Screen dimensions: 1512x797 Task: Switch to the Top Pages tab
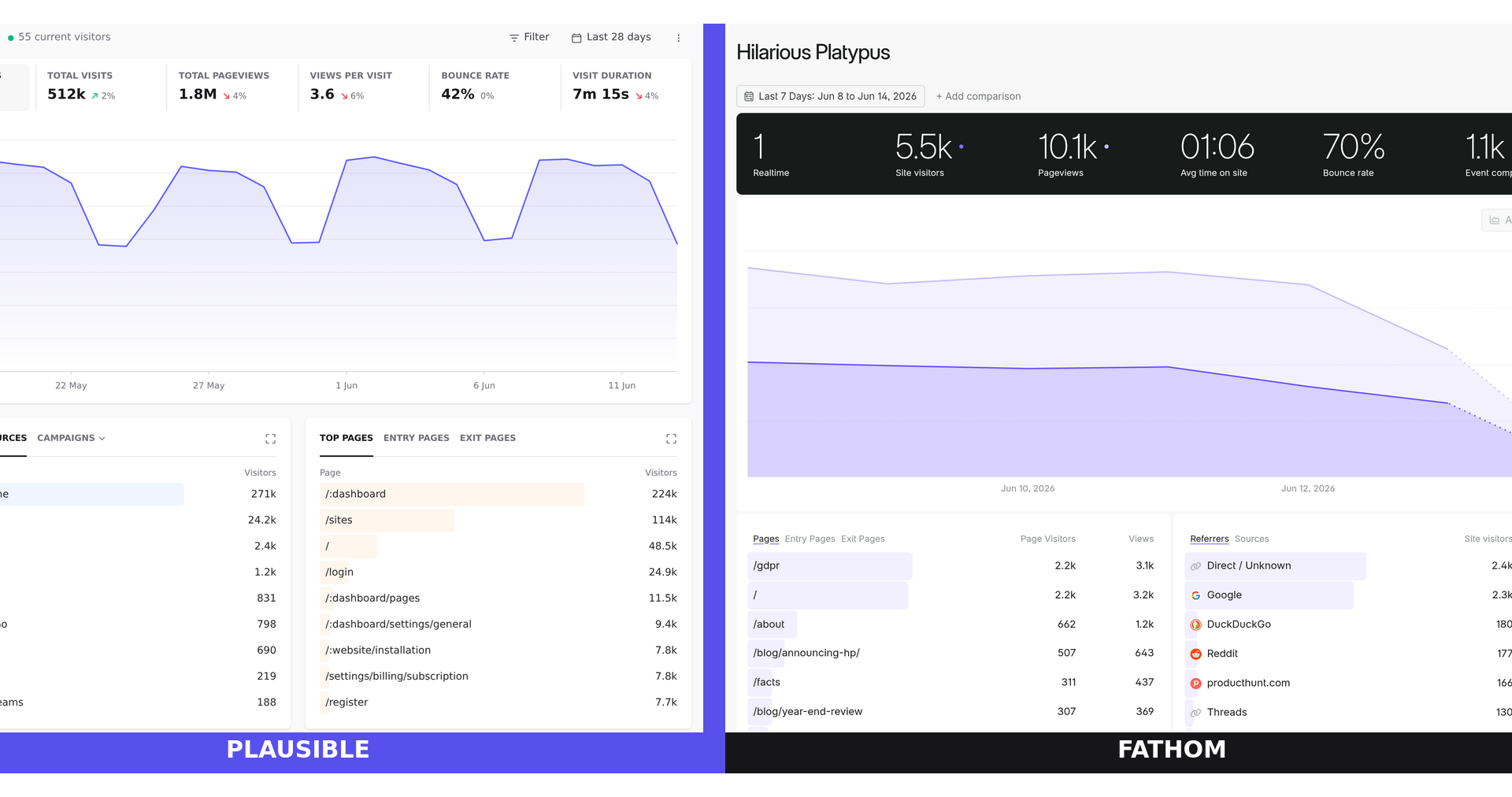click(346, 438)
